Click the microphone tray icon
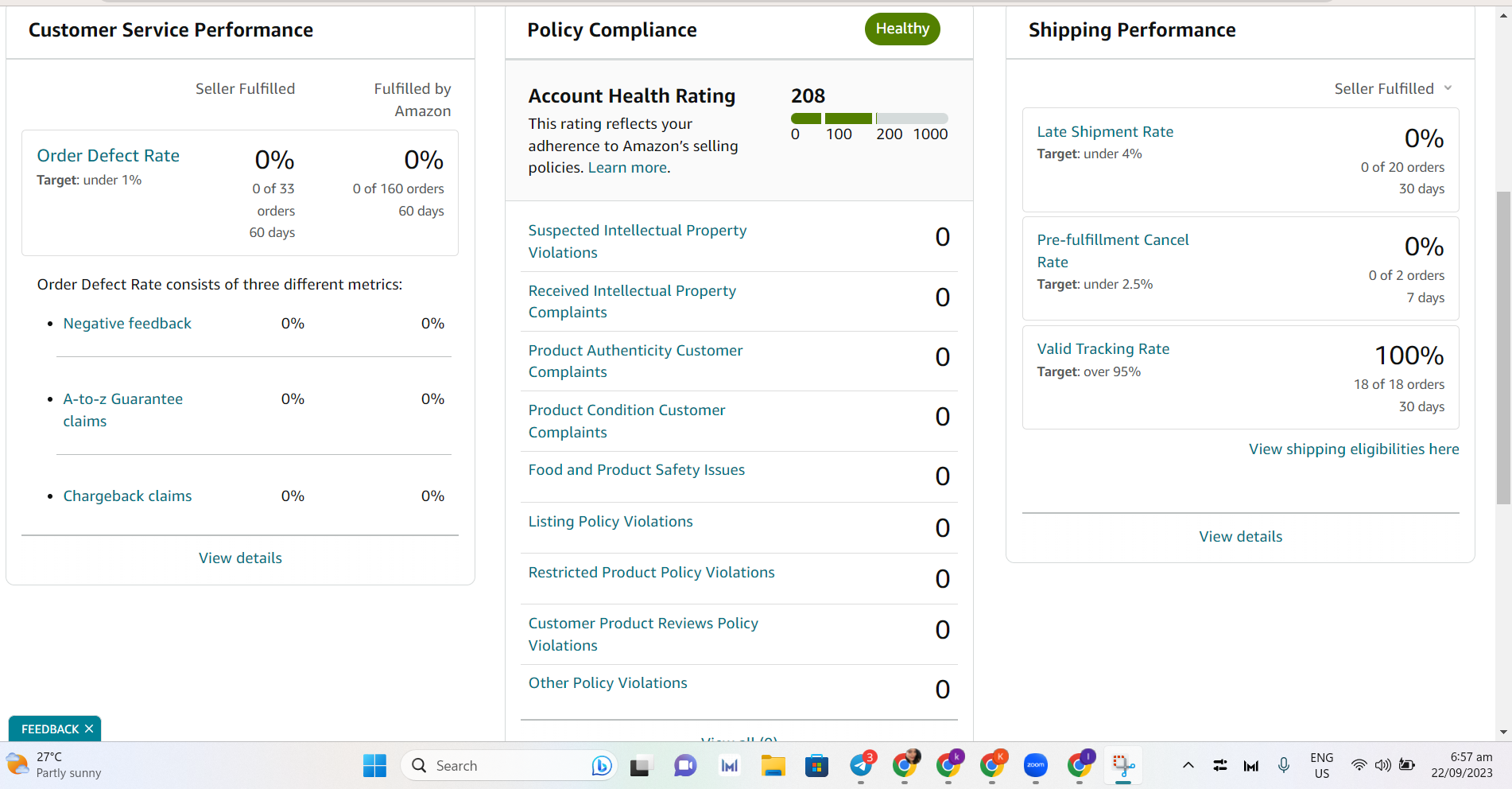The height and width of the screenshot is (789, 1512). [x=1284, y=765]
